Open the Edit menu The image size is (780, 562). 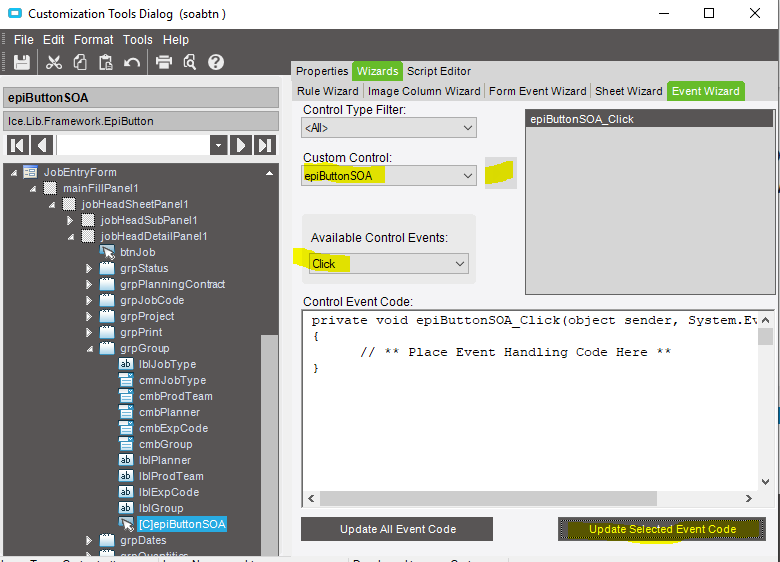pyautogui.click(x=53, y=40)
